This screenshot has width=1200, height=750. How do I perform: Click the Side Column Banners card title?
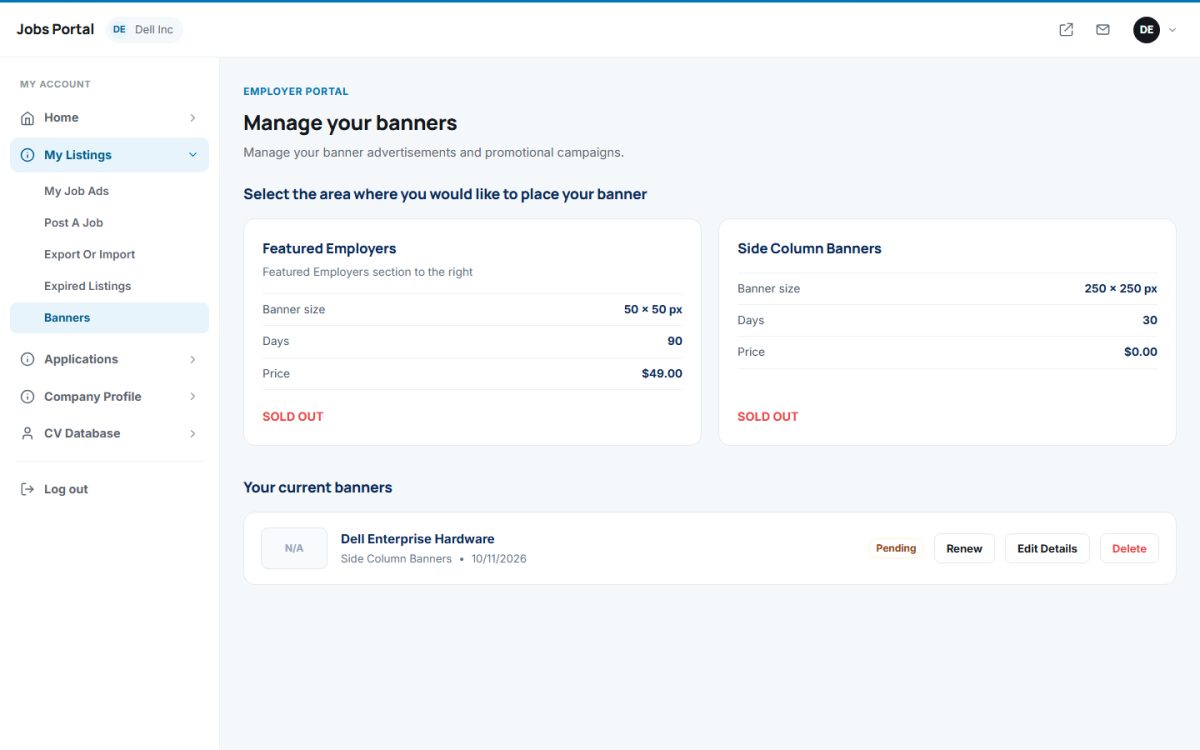pyautogui.click(x=809, y=248)
